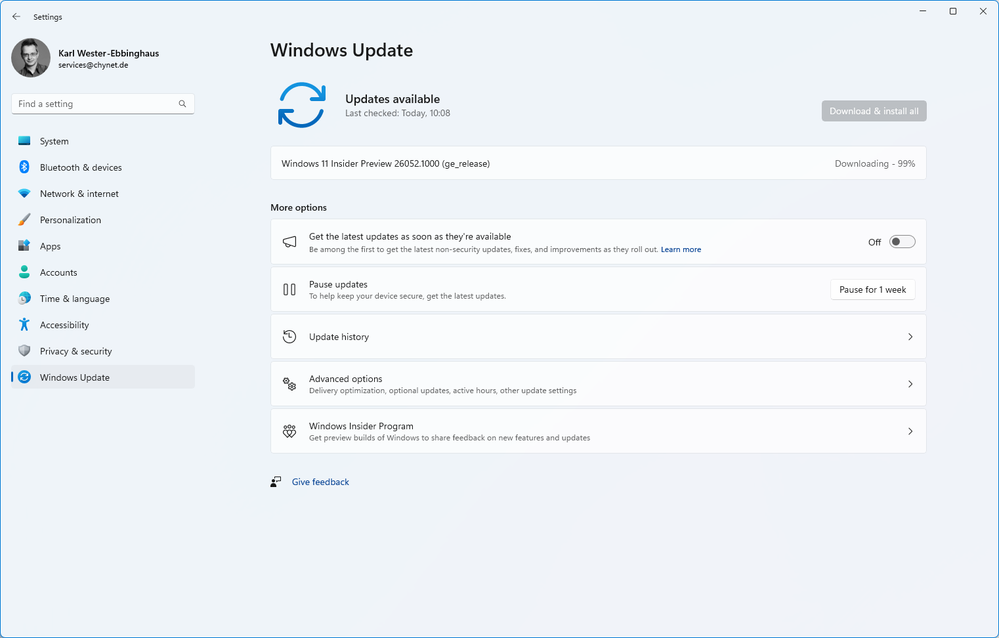Select Bluetooth & devices category

103,167
